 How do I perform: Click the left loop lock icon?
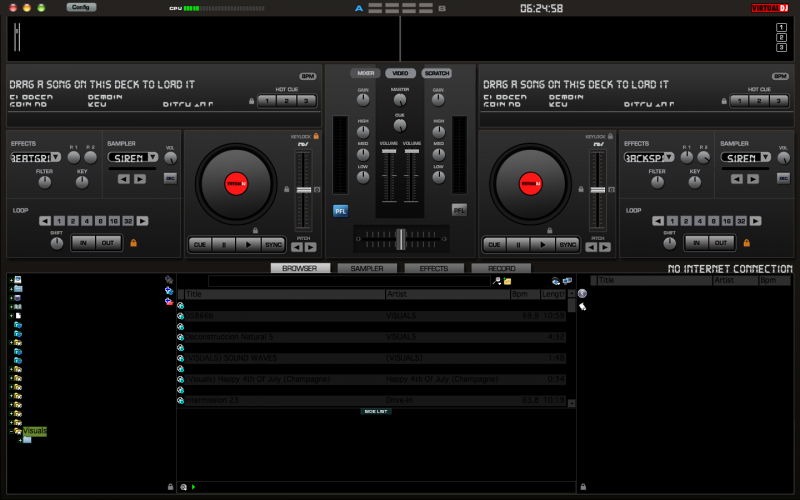[132, 243]
